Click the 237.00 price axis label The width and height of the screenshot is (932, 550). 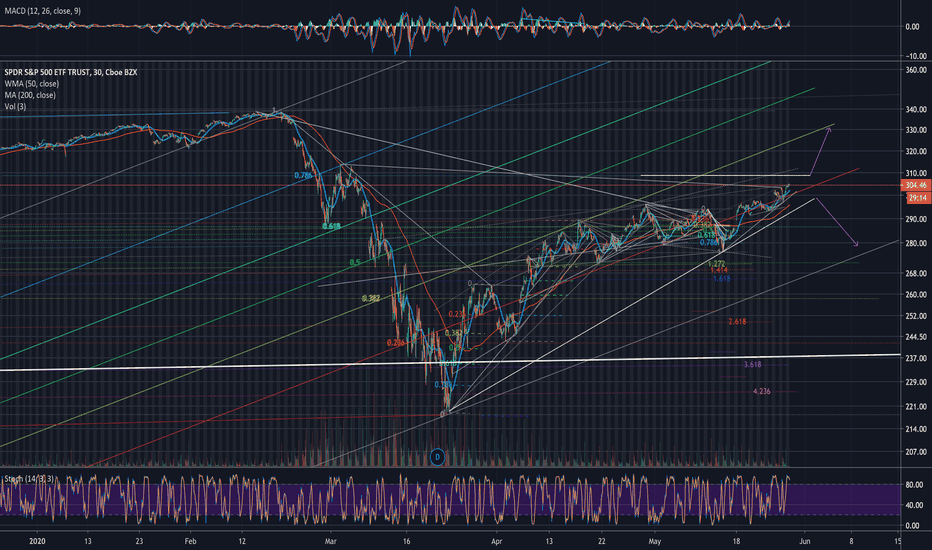point(916,359)
